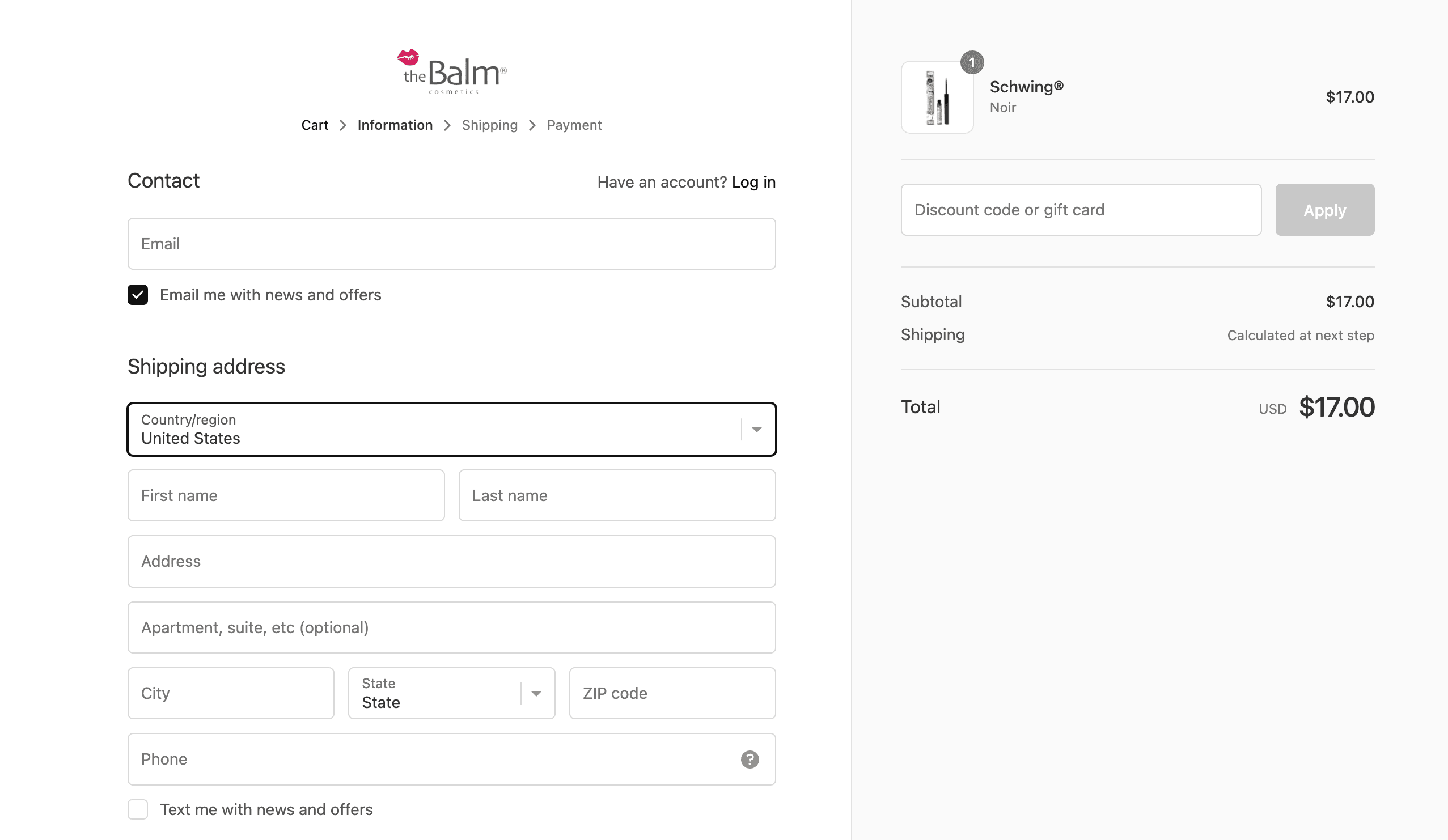This screenshot has width=1448, height=840.
Task: Focus the Email input field
Action: pos(452,244)
